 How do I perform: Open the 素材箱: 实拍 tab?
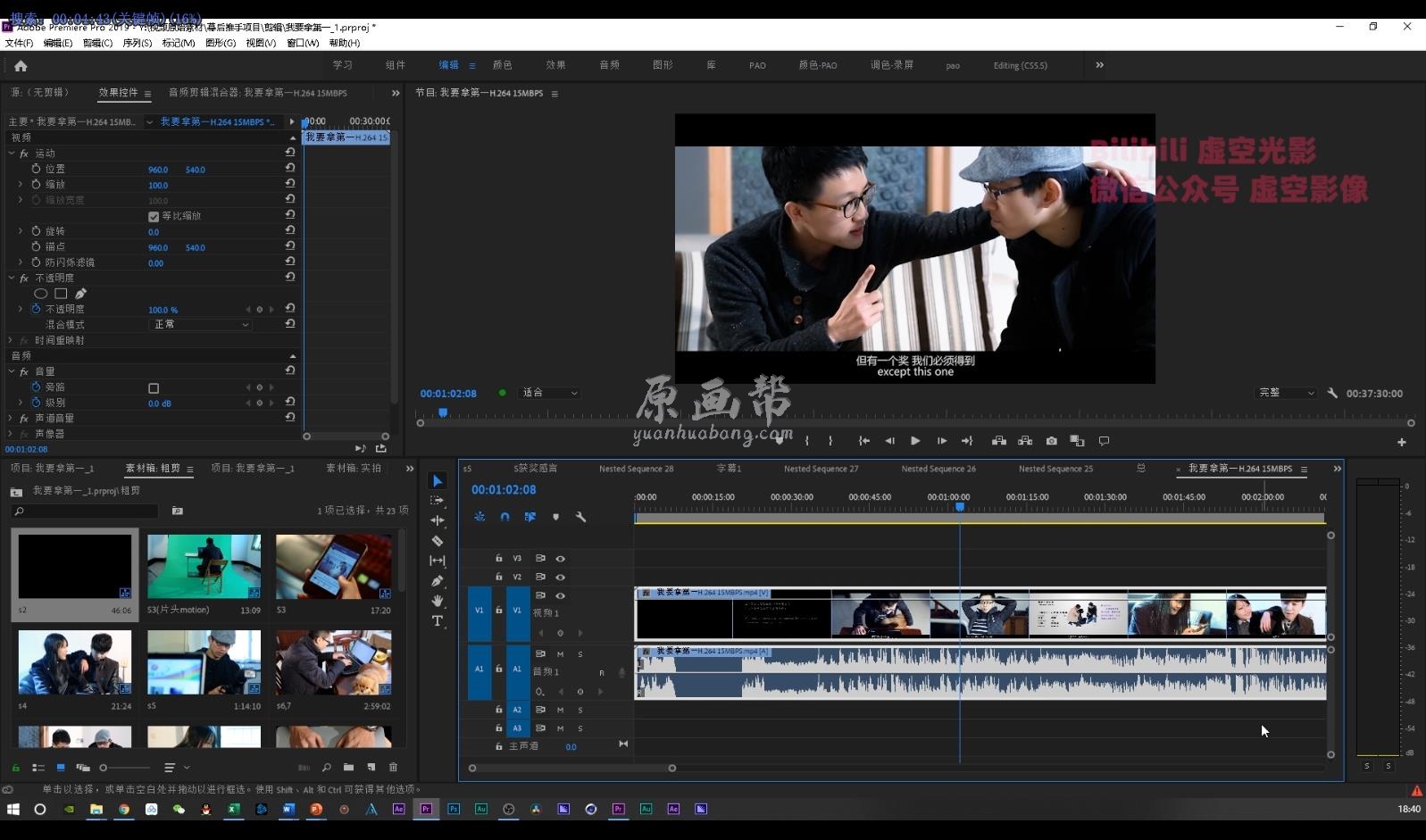coord(354,468)
